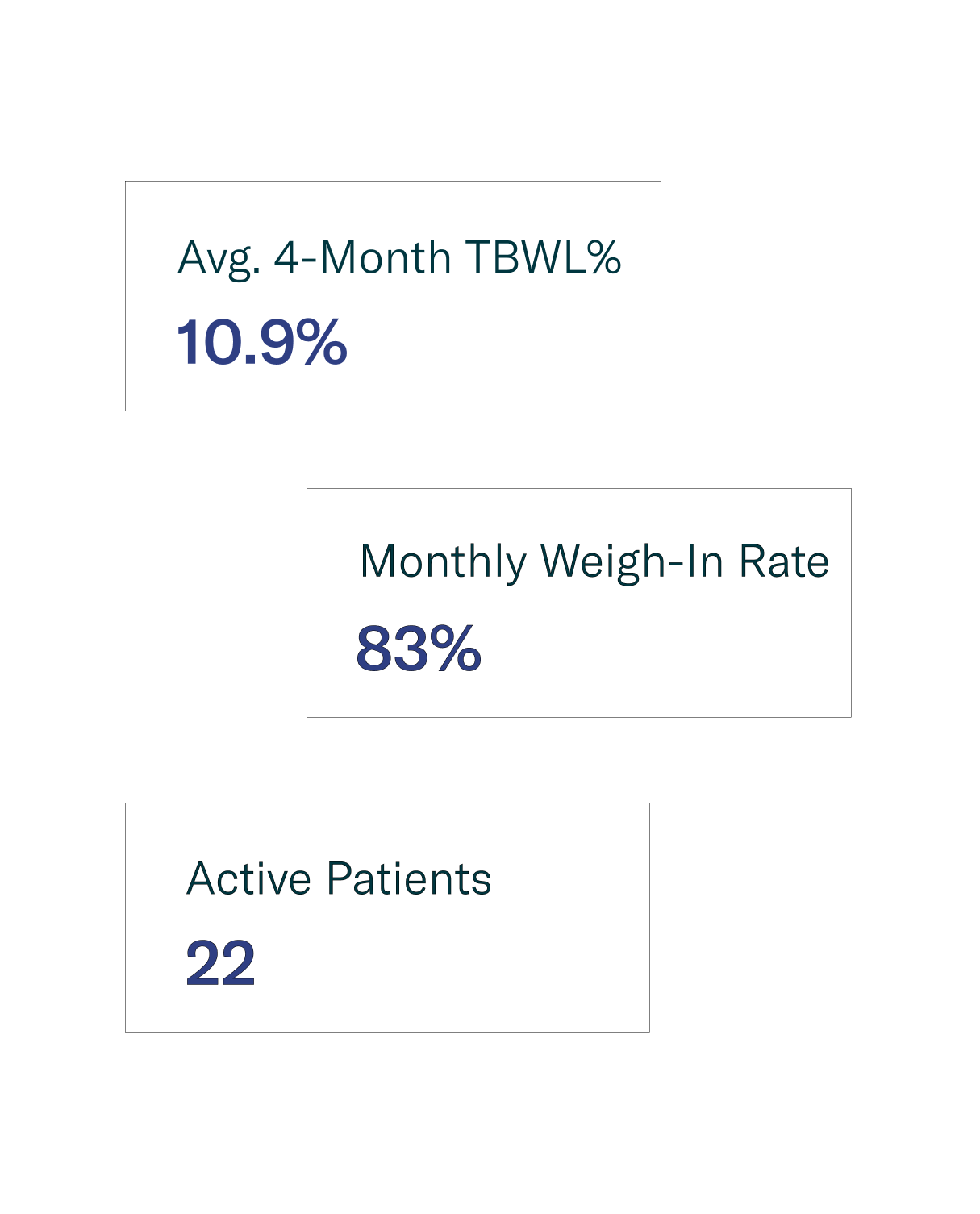Click the Avg. 4-Month TBWL% label
Viewport: 980px width, 1214px height.
tap(399, 258)
